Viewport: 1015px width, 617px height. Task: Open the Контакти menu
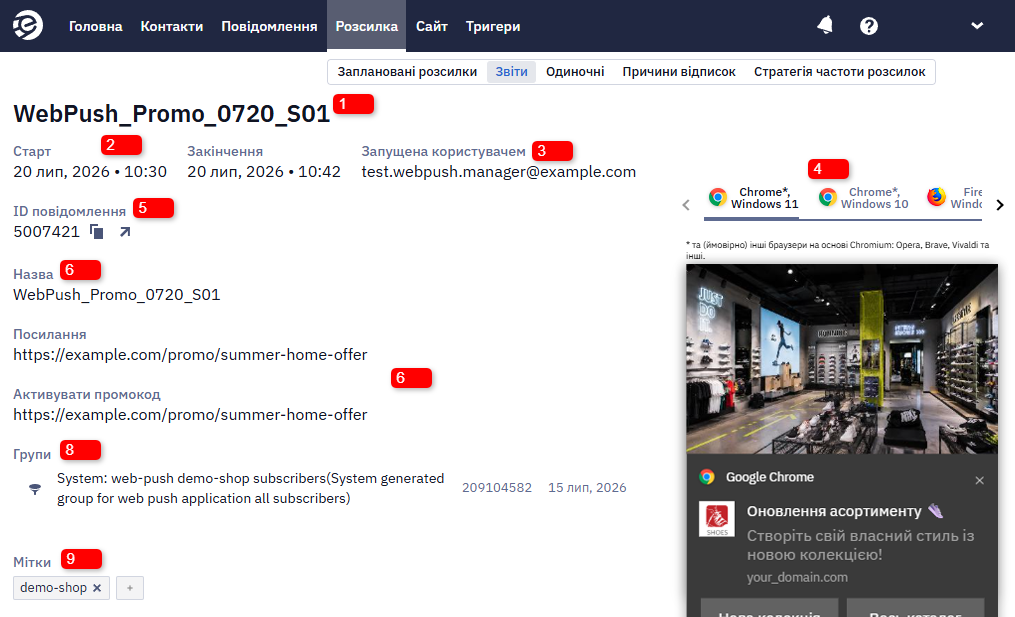click(172, 27)
